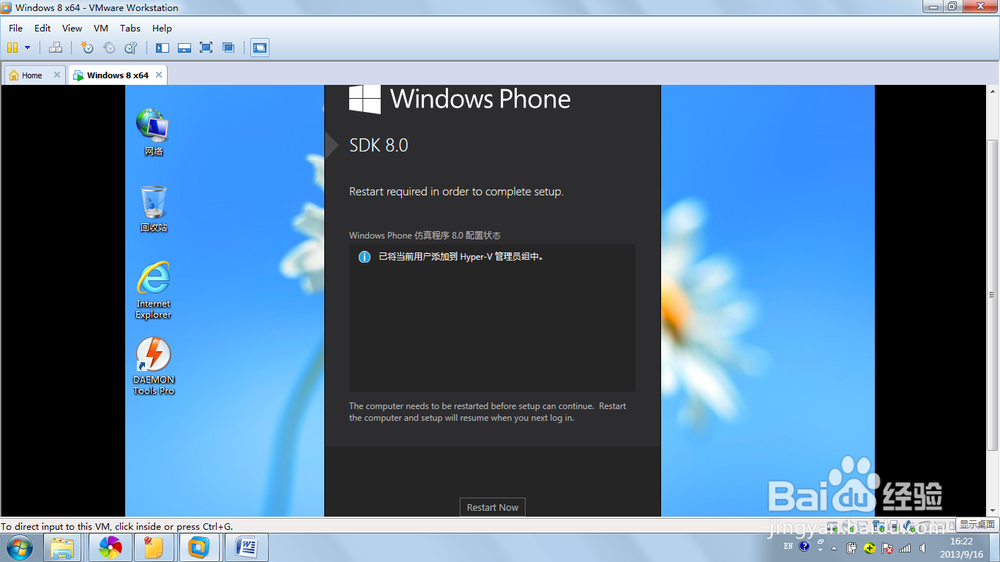Toggle the thumbnail bar view icon
Screen dimensions: 1000x562
click(184, 48)
